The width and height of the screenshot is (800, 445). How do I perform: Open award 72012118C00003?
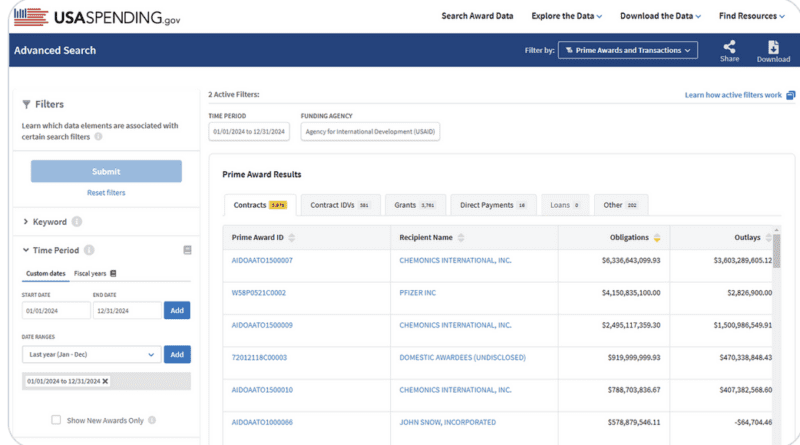259,357
